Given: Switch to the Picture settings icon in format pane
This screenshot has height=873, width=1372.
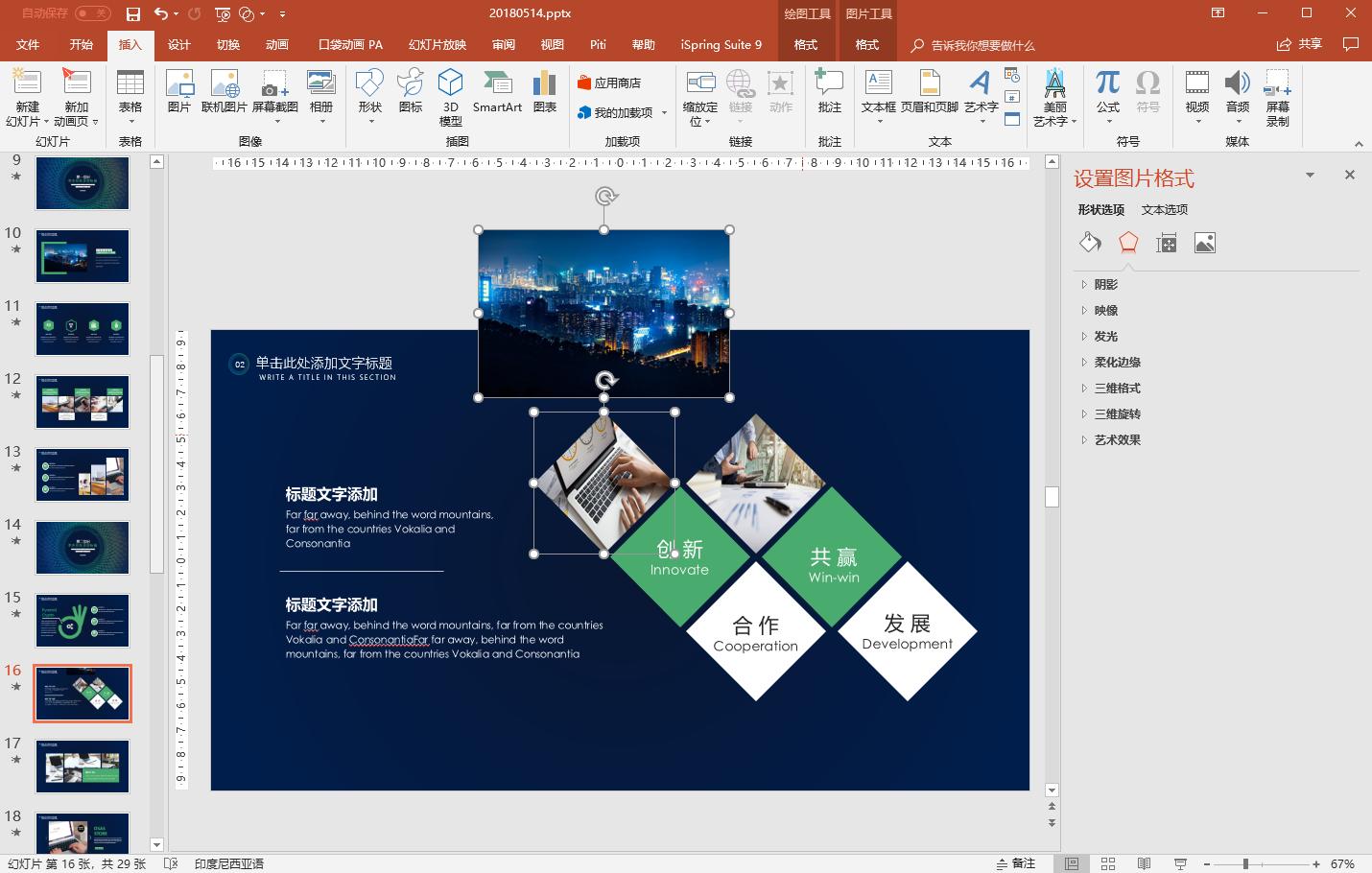Looking at the screenshot, I should click(1205, 242).
